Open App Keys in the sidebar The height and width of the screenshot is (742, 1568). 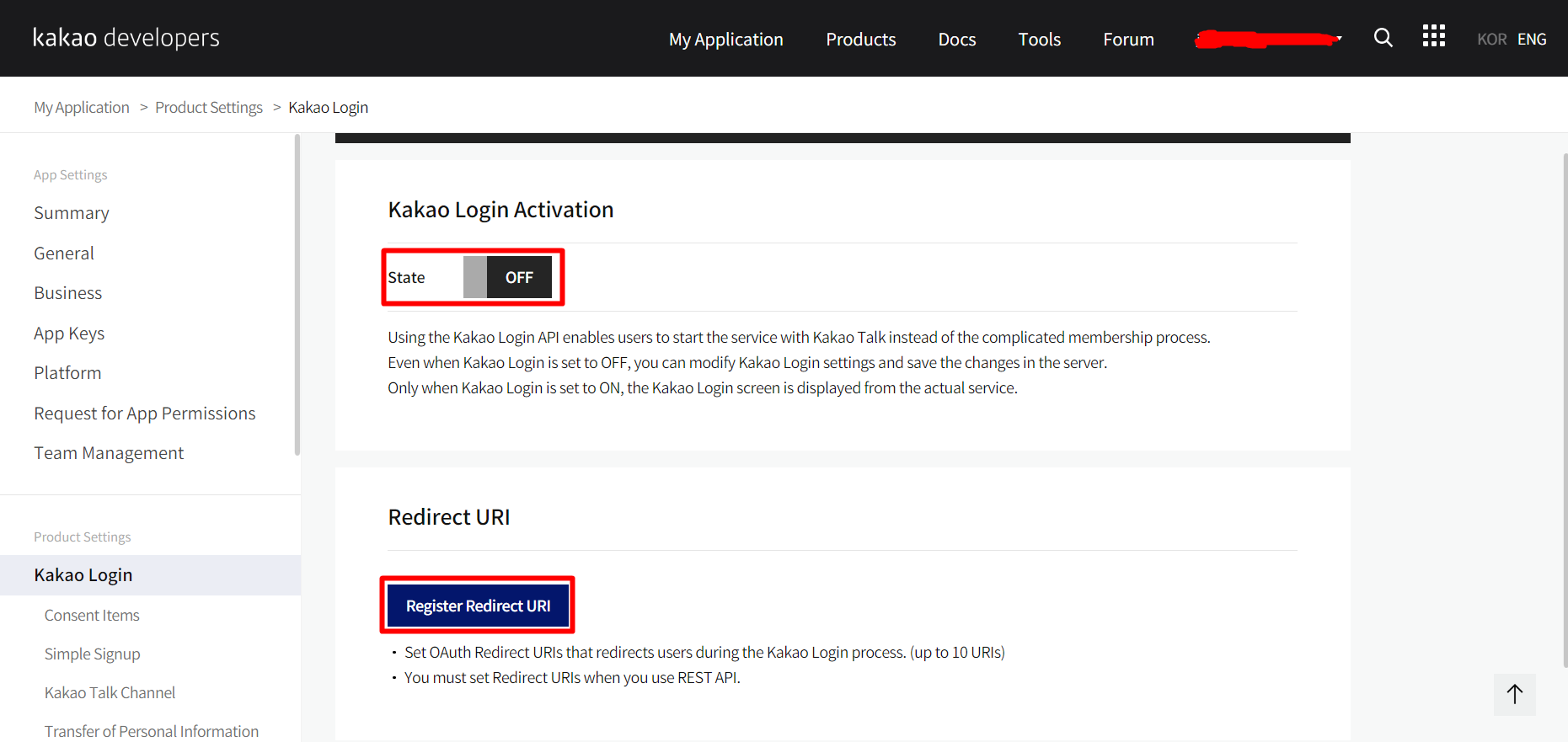tap(69, 334)
